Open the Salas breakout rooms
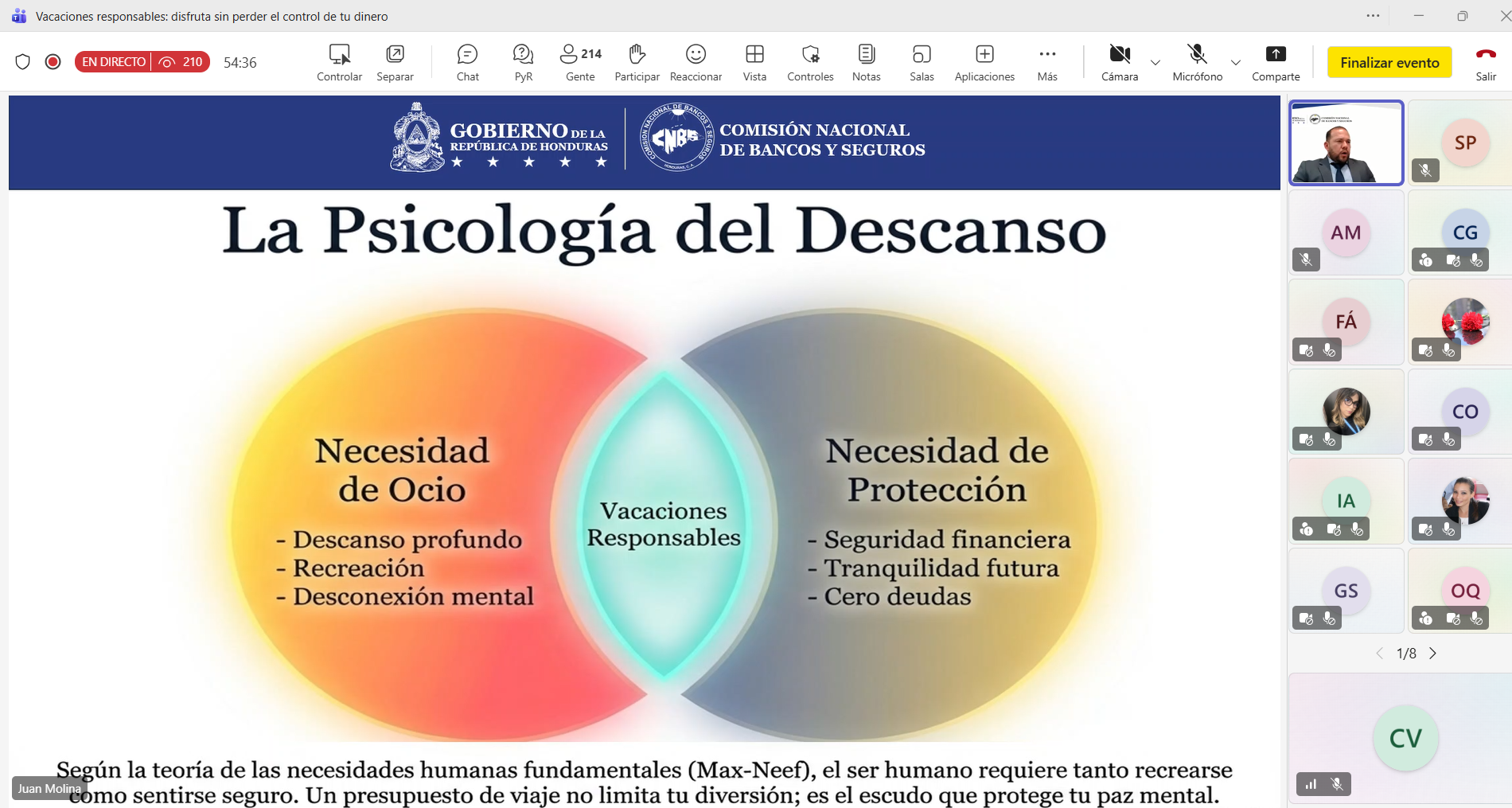 [x=922, y=62]
